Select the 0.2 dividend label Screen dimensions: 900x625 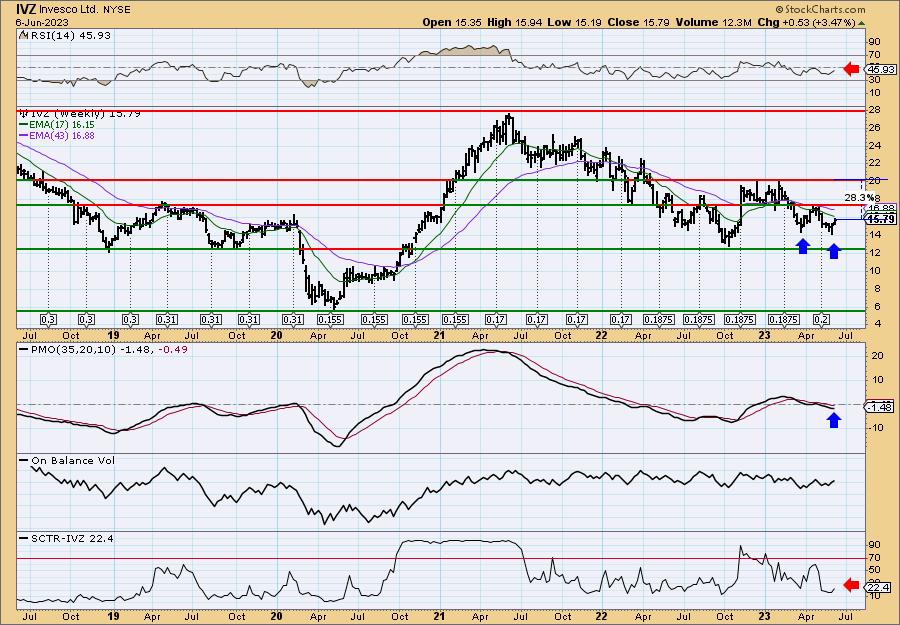(821, 320)
